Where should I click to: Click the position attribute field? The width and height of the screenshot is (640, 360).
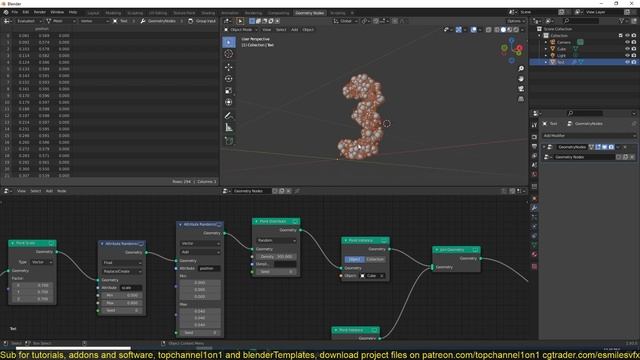pyautogui.click(x=209, y=269)
